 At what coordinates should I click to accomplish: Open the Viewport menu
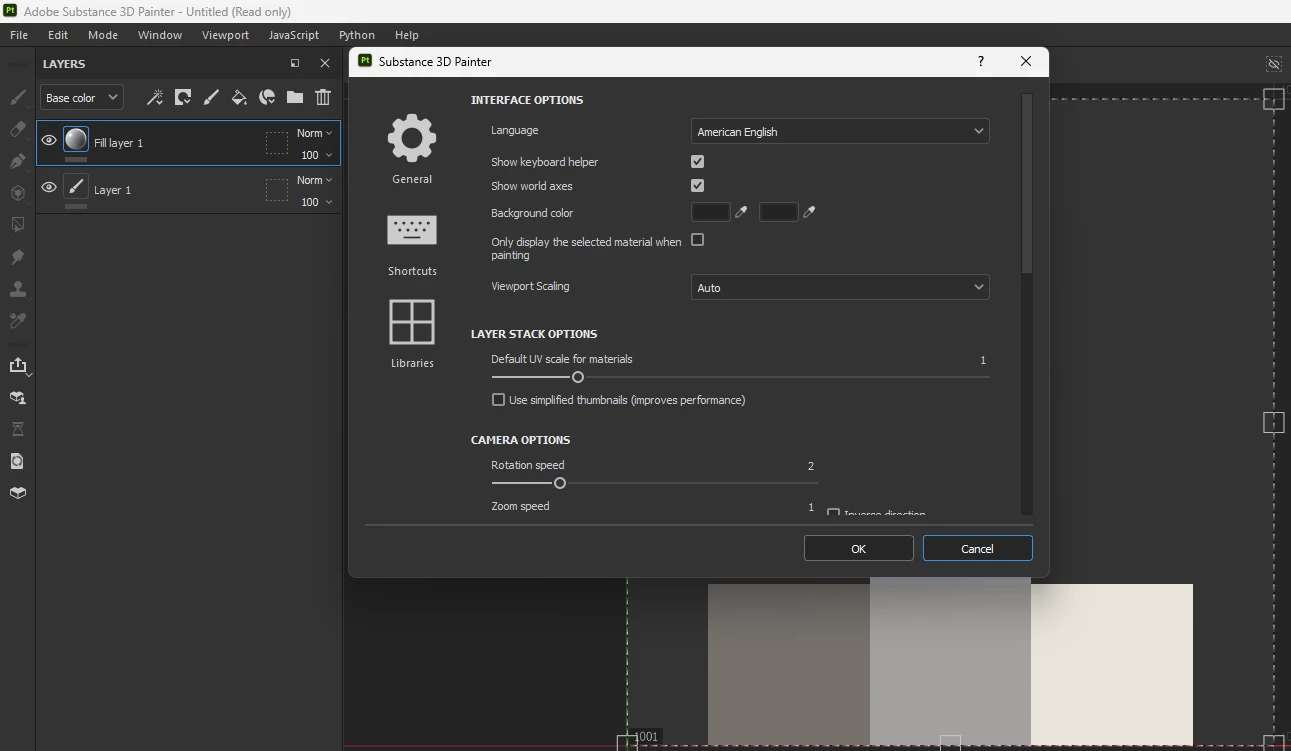click(225, 35)
